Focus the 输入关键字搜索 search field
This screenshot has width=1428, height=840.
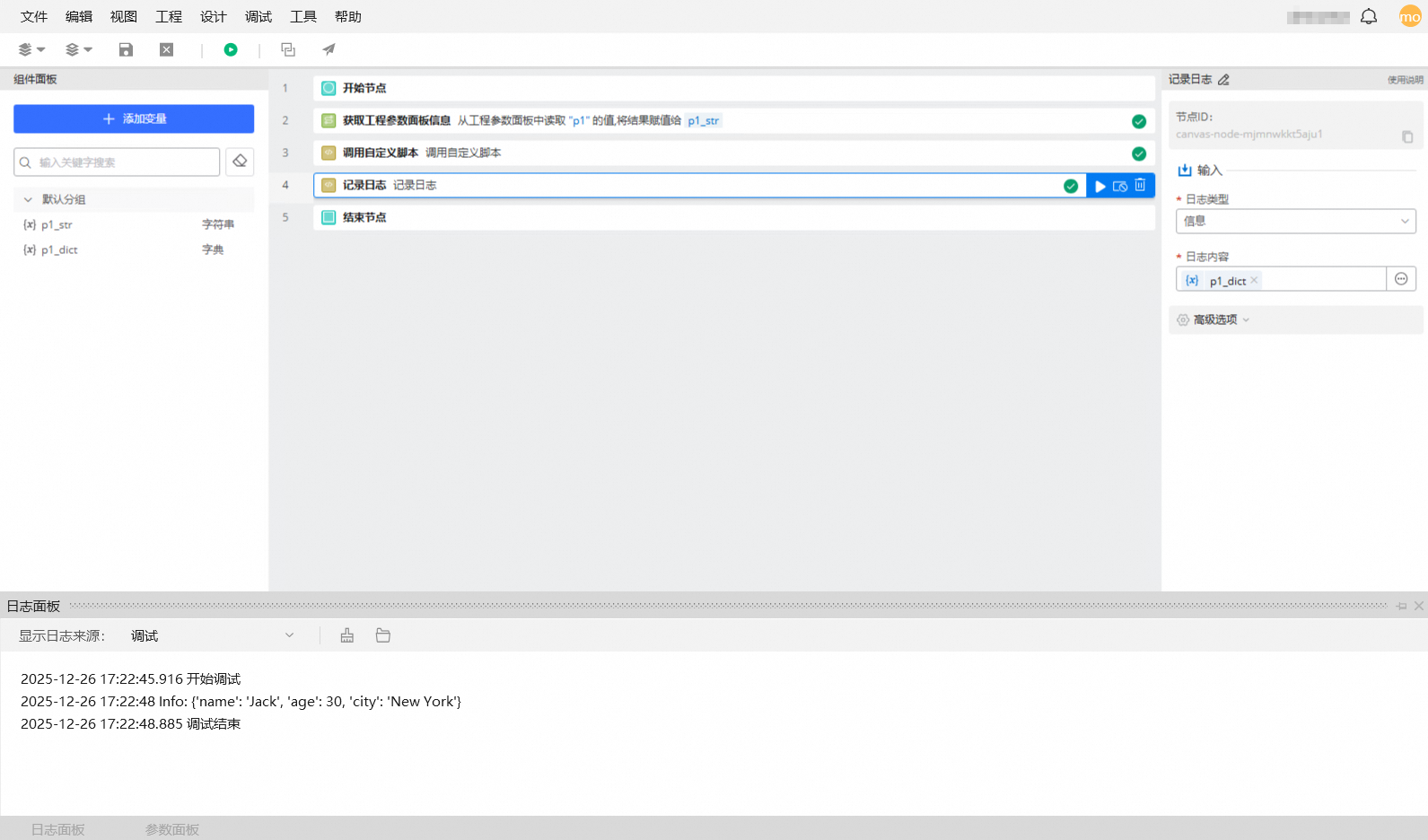(x=117, y=162)
